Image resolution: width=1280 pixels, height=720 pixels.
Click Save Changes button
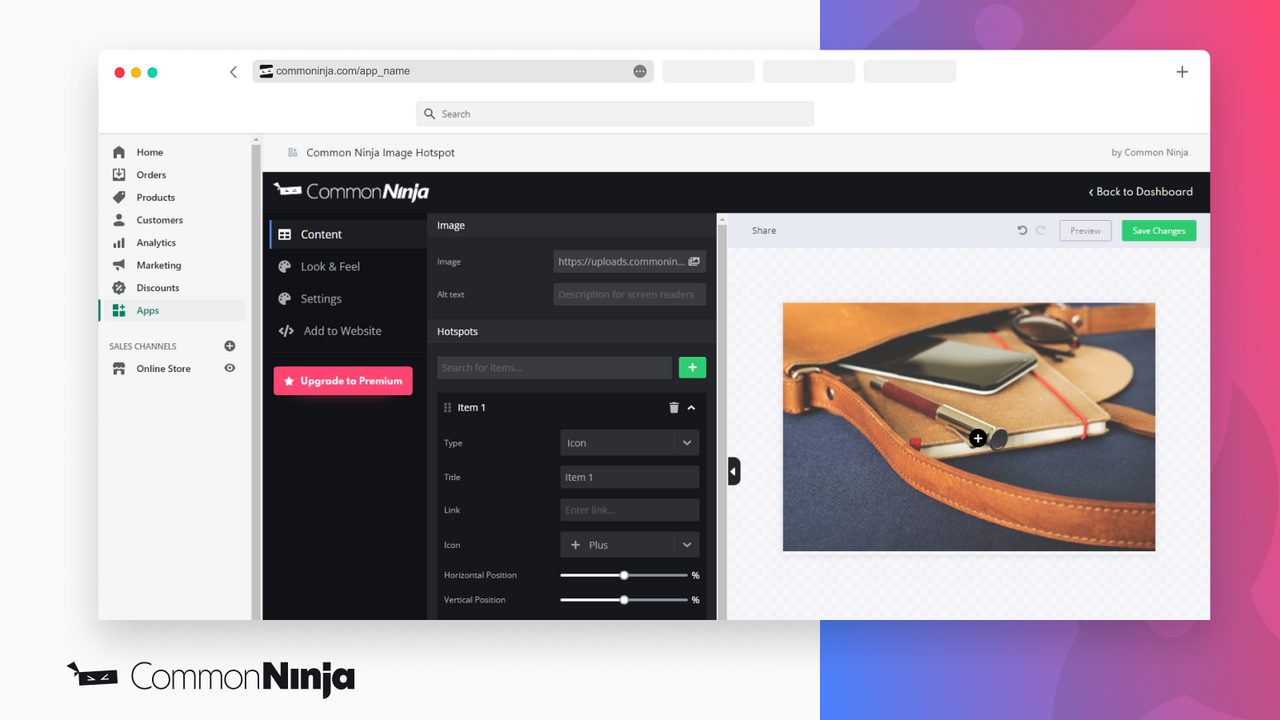(1159, 230)
